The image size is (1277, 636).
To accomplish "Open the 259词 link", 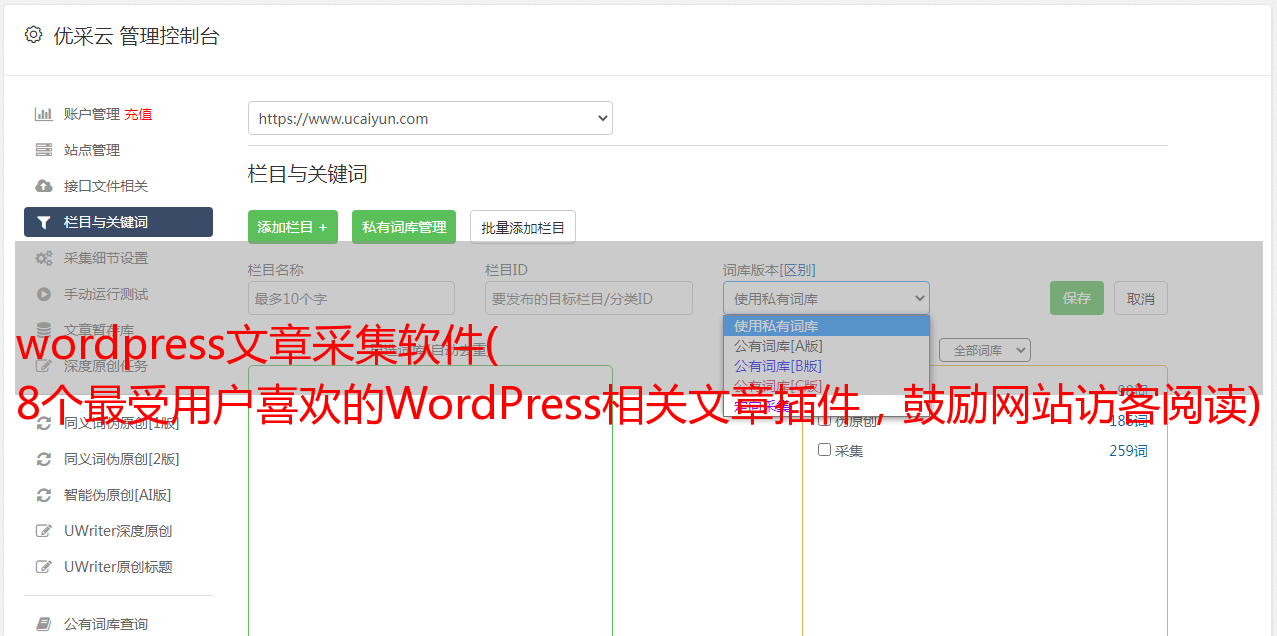I will [x=1128, y=451].
